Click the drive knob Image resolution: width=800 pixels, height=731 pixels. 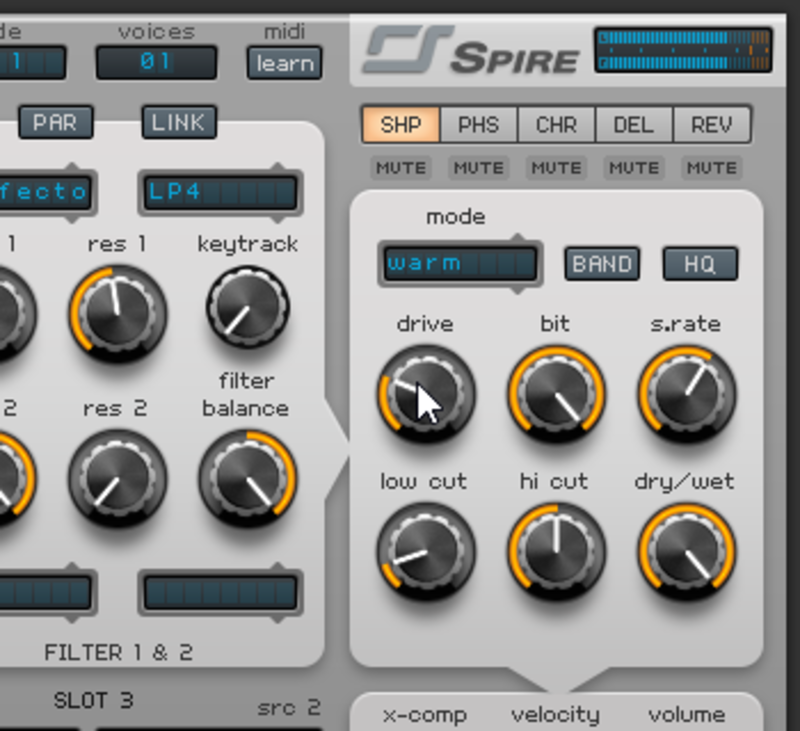pos(427,393)
